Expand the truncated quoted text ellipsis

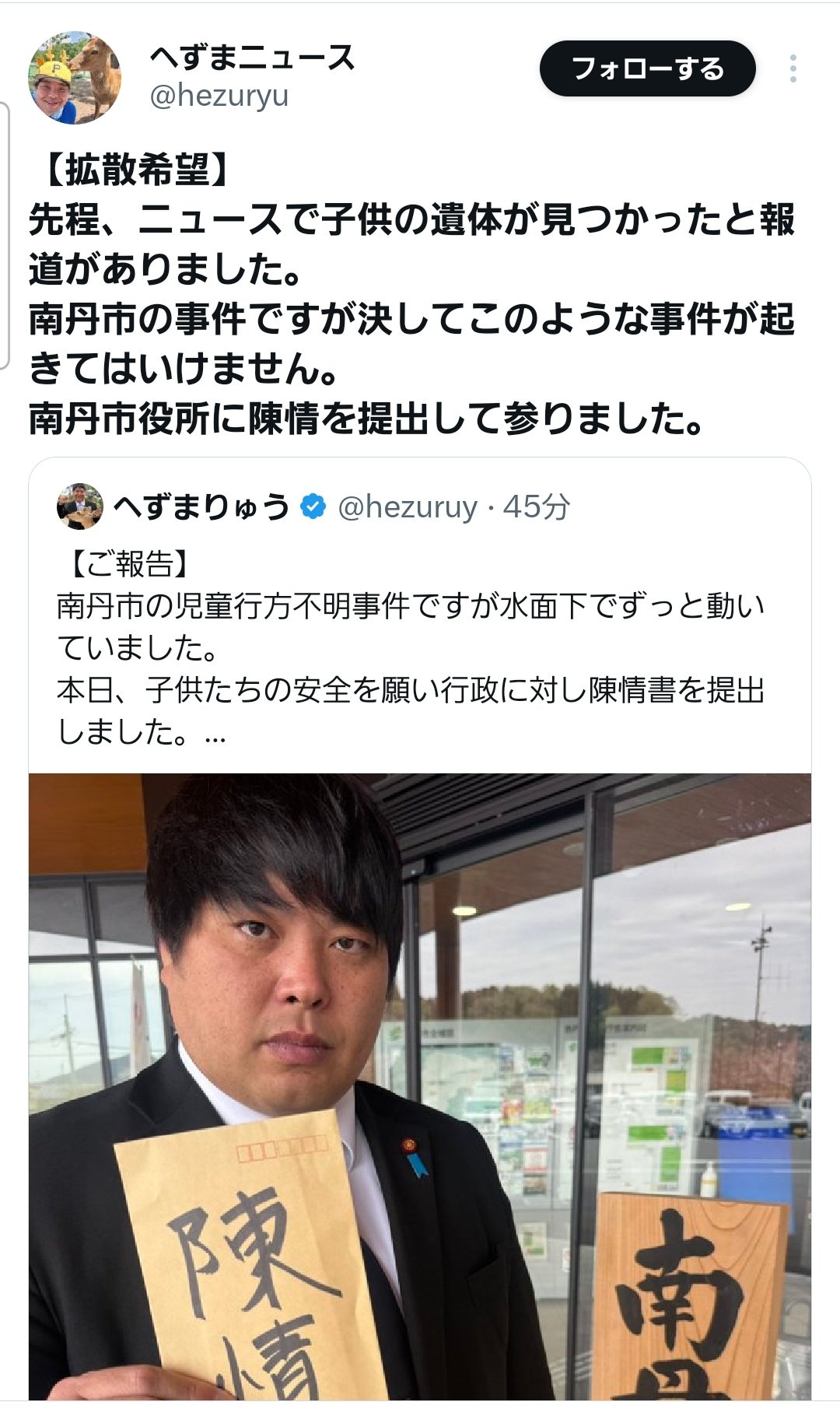[x=215, y=734]
